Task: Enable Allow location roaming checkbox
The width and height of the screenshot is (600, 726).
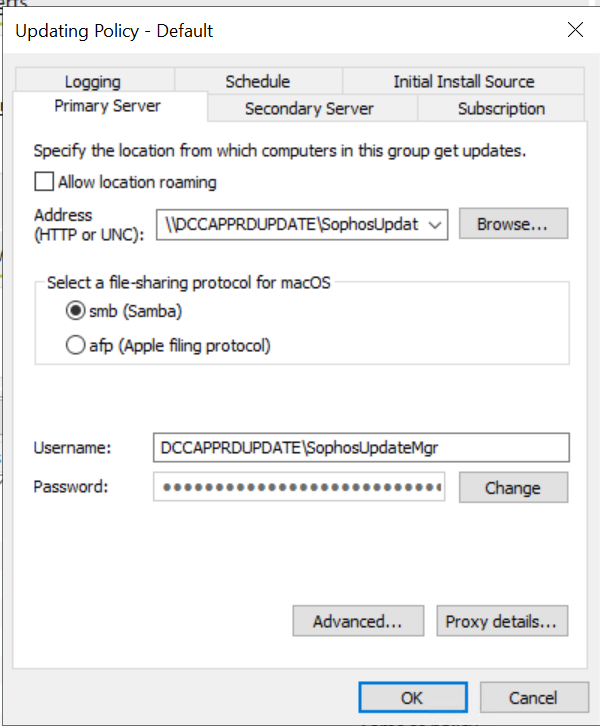Action: tap(44, 182)
